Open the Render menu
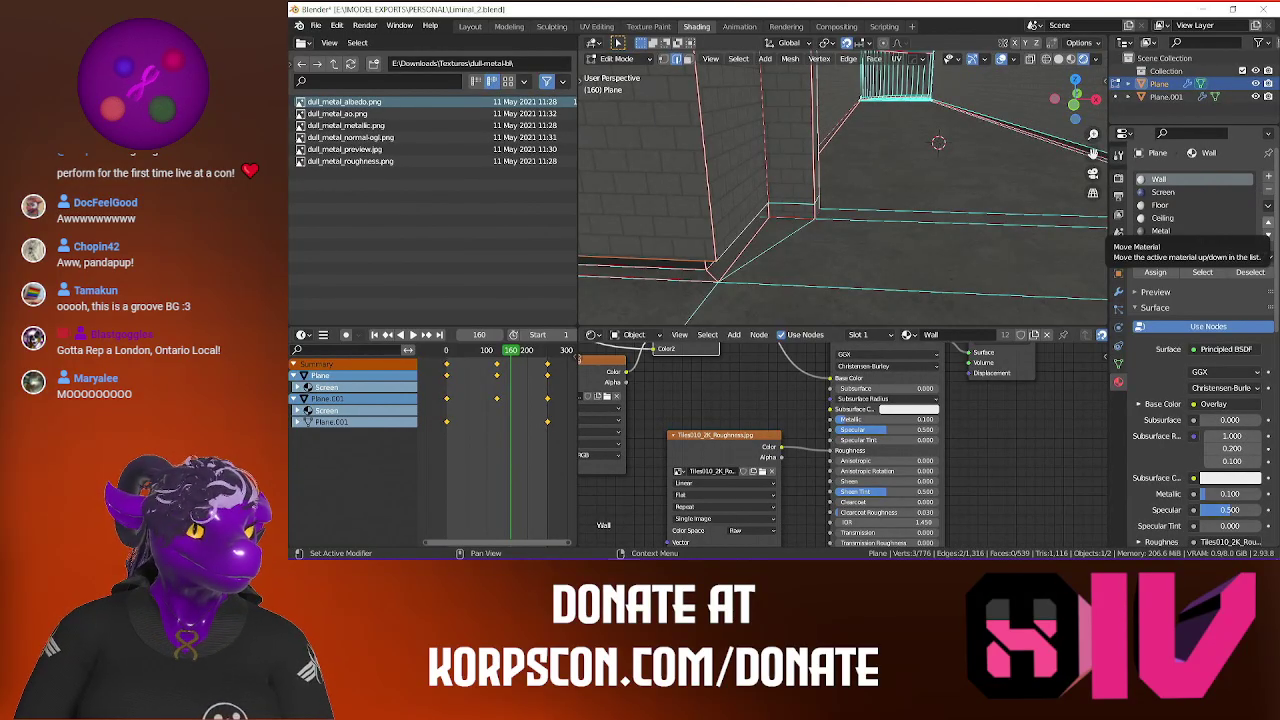 pos(364,26)
